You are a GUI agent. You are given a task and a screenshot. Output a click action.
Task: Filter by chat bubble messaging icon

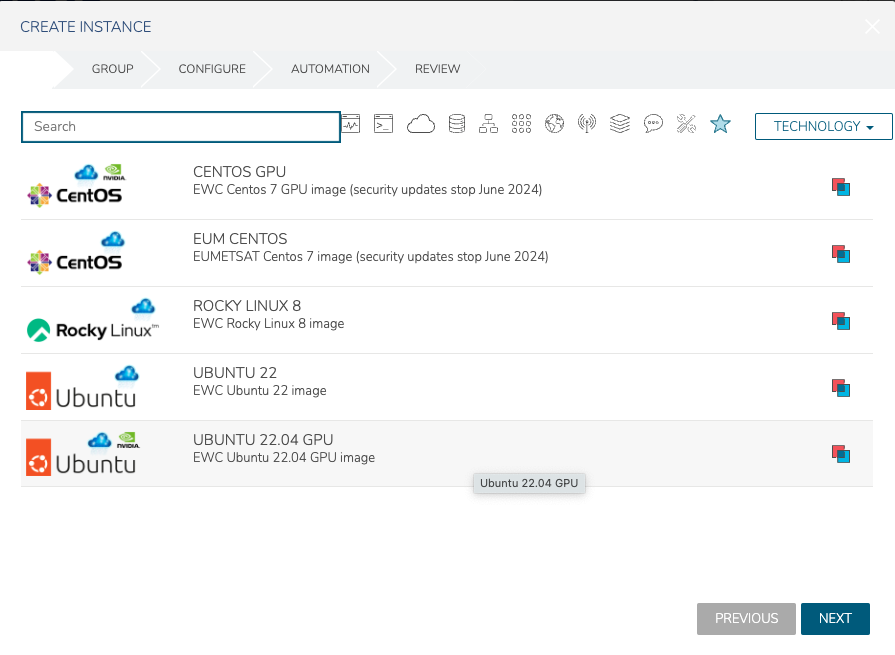[x=653, y=123]
